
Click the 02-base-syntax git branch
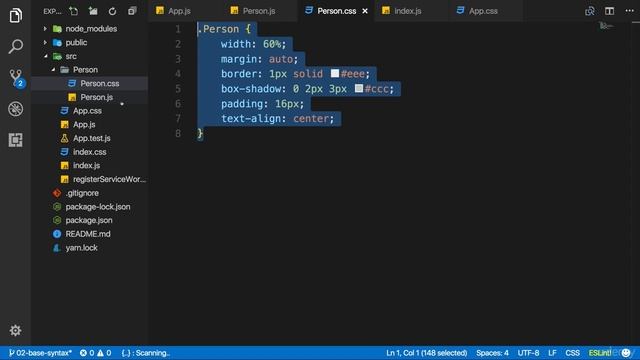(x=40, y=353)
